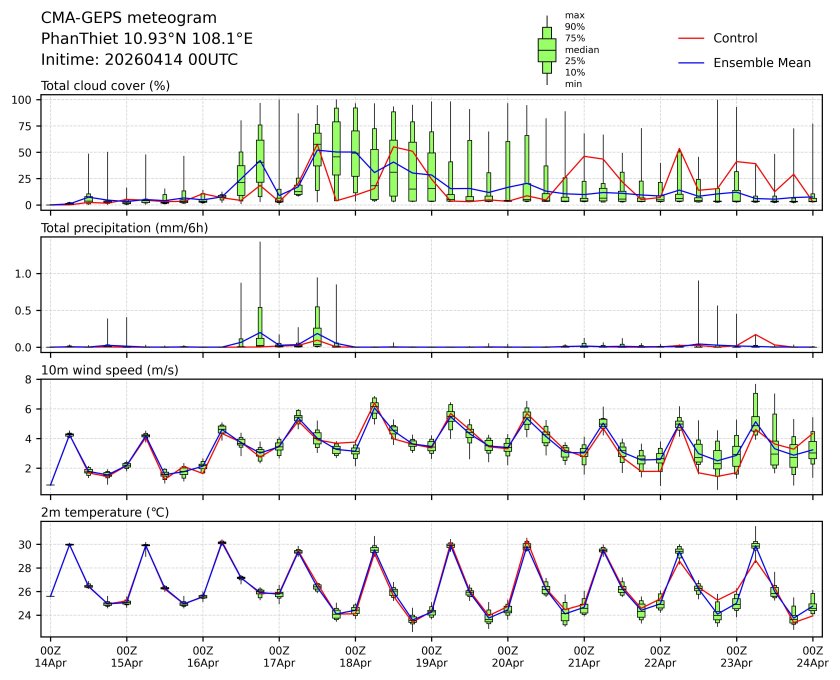Click the 00Z 17Apr time axis label
The height and width of the screenshot is (680, 840).
(279, 655)
